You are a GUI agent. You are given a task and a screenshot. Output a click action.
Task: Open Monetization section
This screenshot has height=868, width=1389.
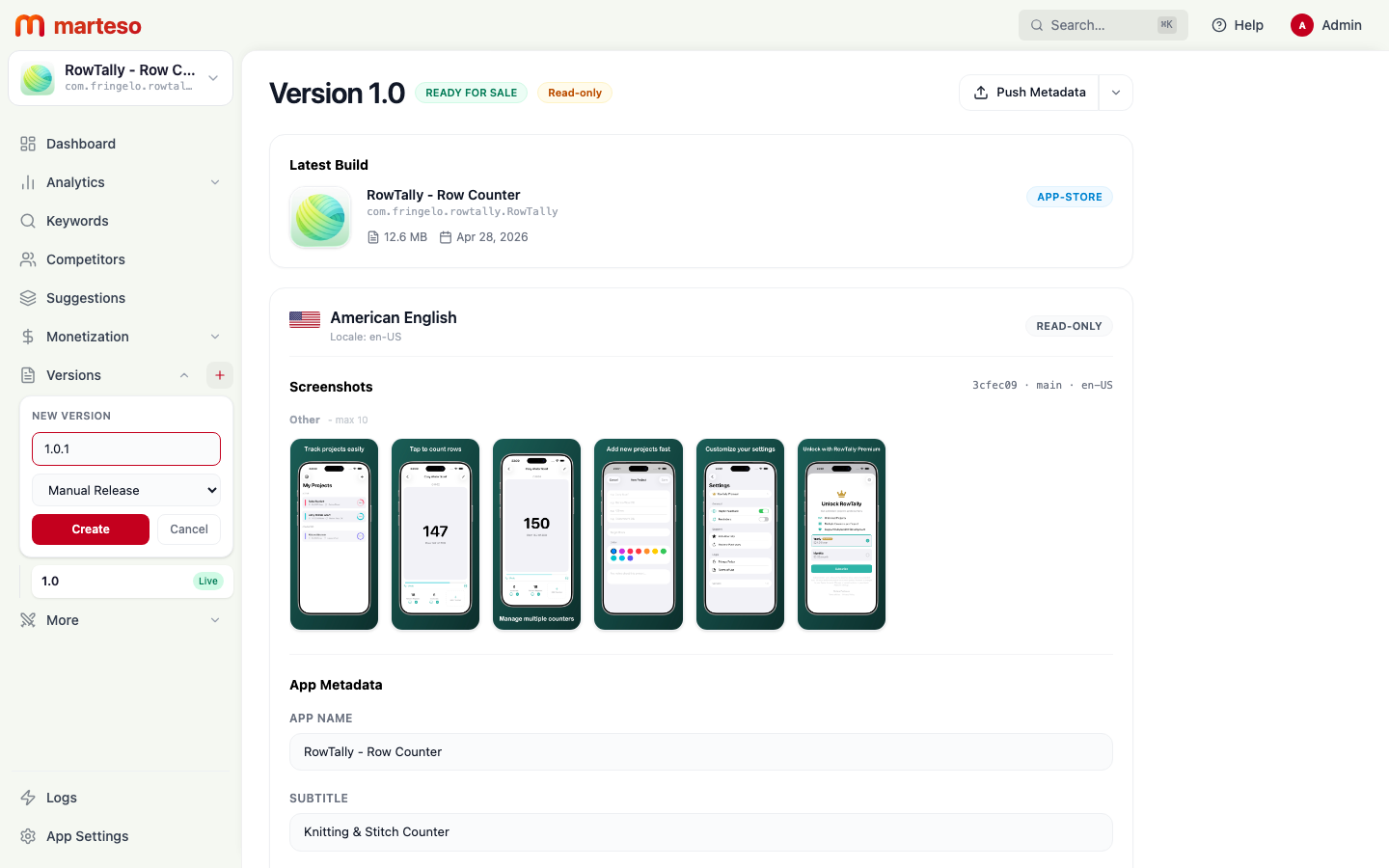[x=121, y=337]
